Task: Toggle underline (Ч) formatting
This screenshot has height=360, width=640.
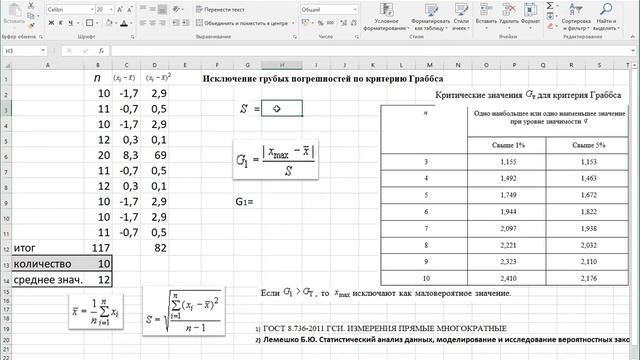Action: point(71,23)
